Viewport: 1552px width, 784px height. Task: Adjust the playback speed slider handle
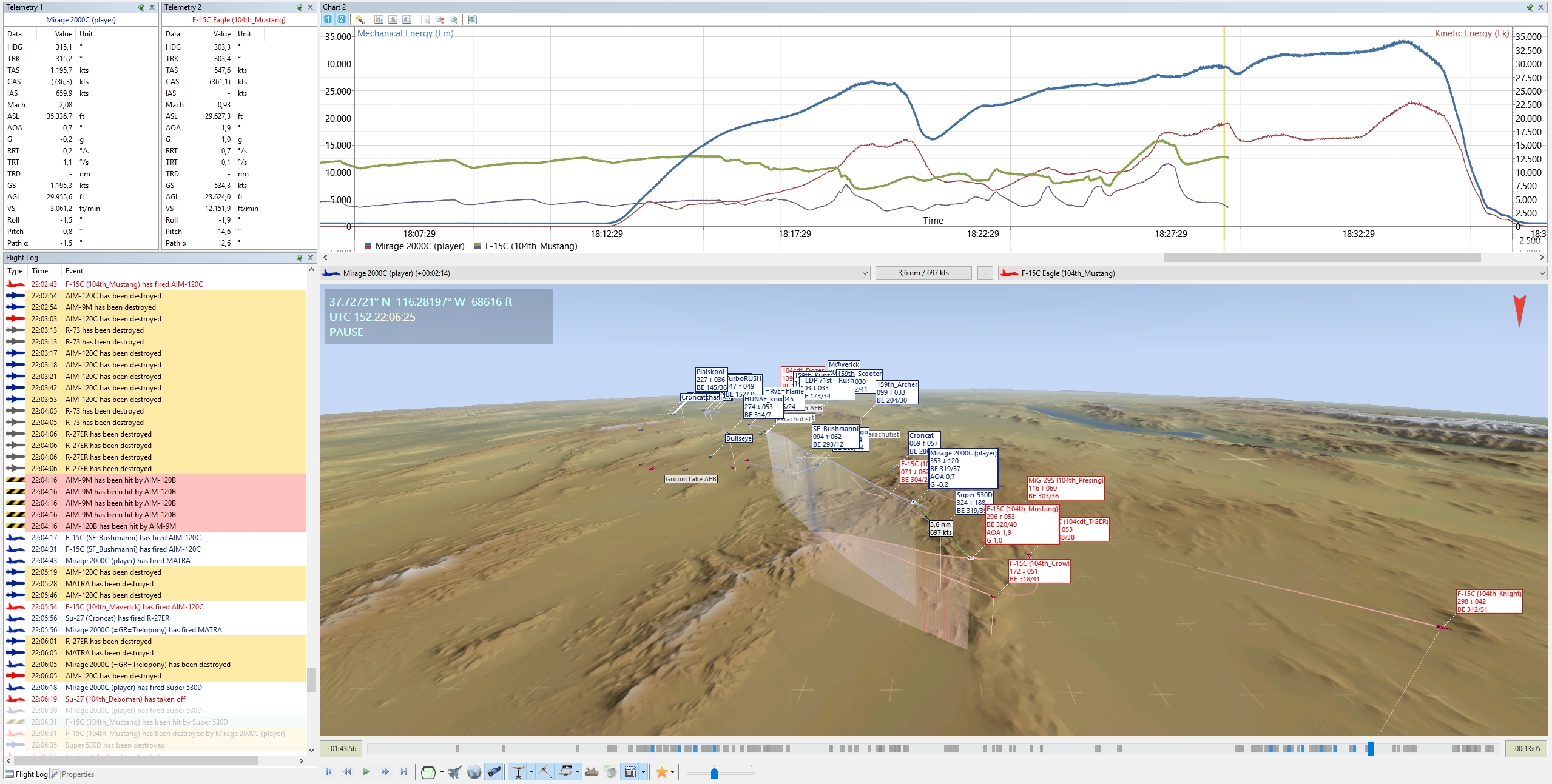tap(714, 773)
